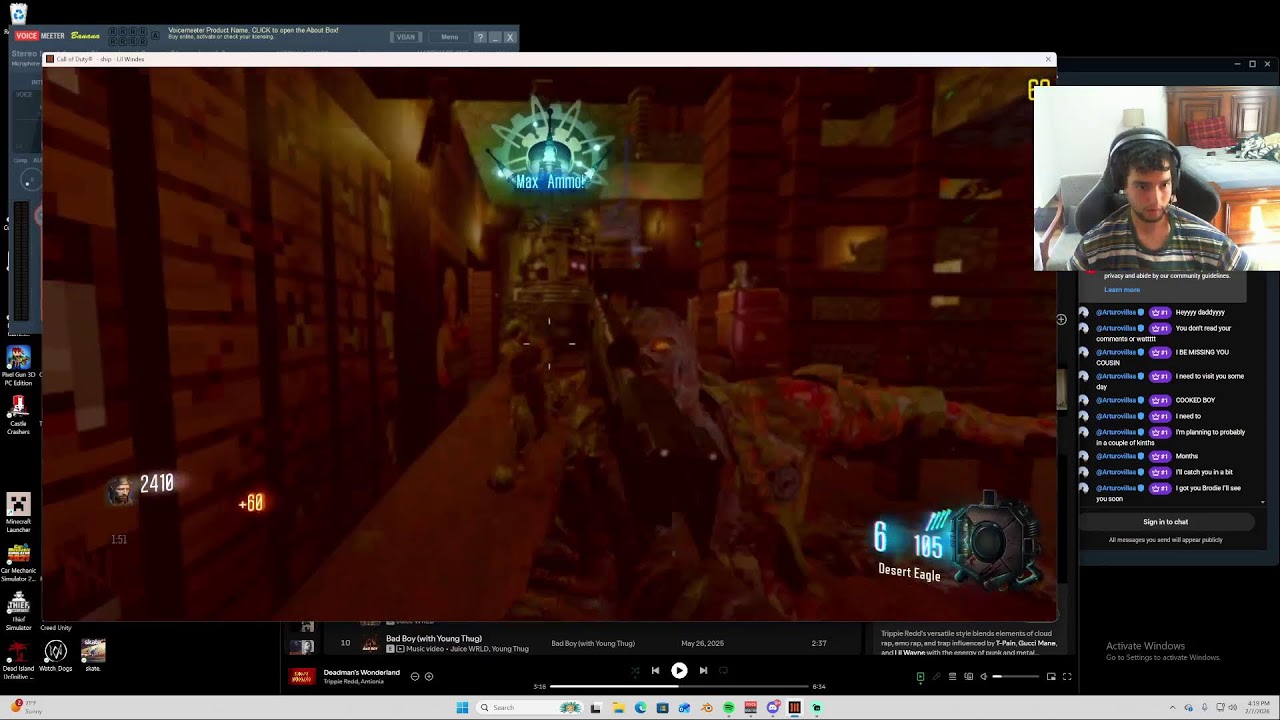Skip to next track in music player

[703, 671]
